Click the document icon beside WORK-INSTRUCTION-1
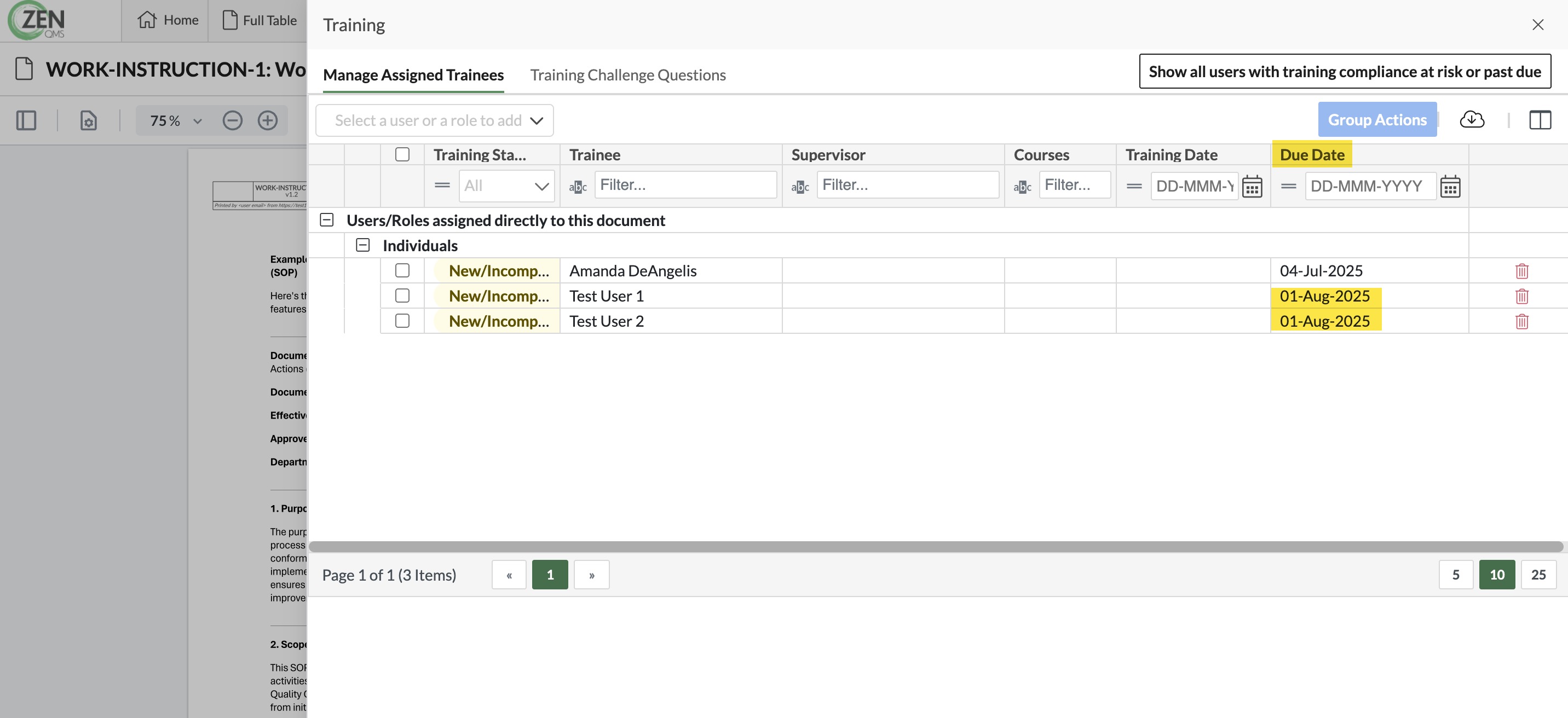Screen dimensions: 1568x718 pos(24,69)
